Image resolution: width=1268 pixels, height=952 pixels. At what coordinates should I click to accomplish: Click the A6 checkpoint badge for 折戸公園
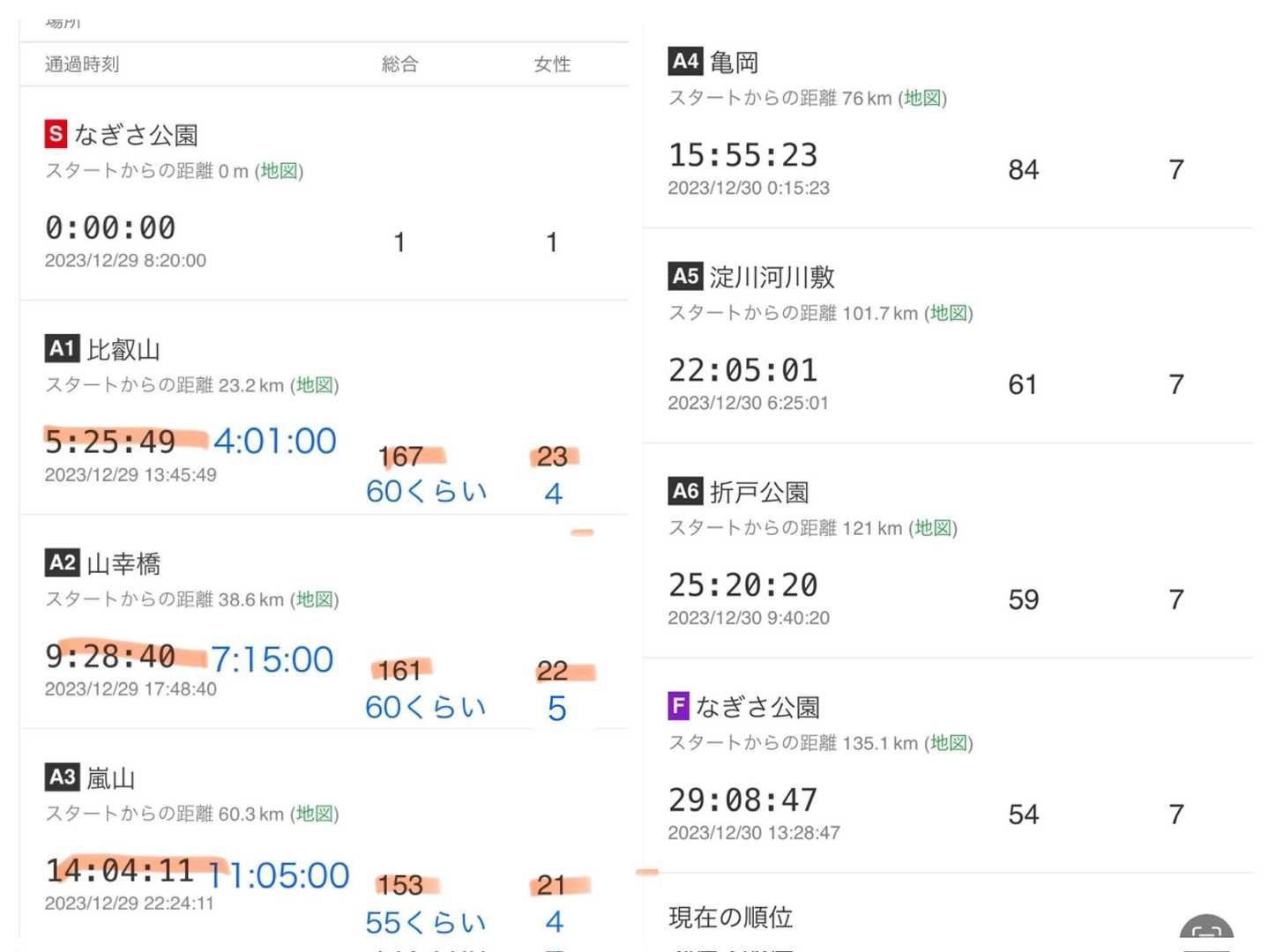685,491
